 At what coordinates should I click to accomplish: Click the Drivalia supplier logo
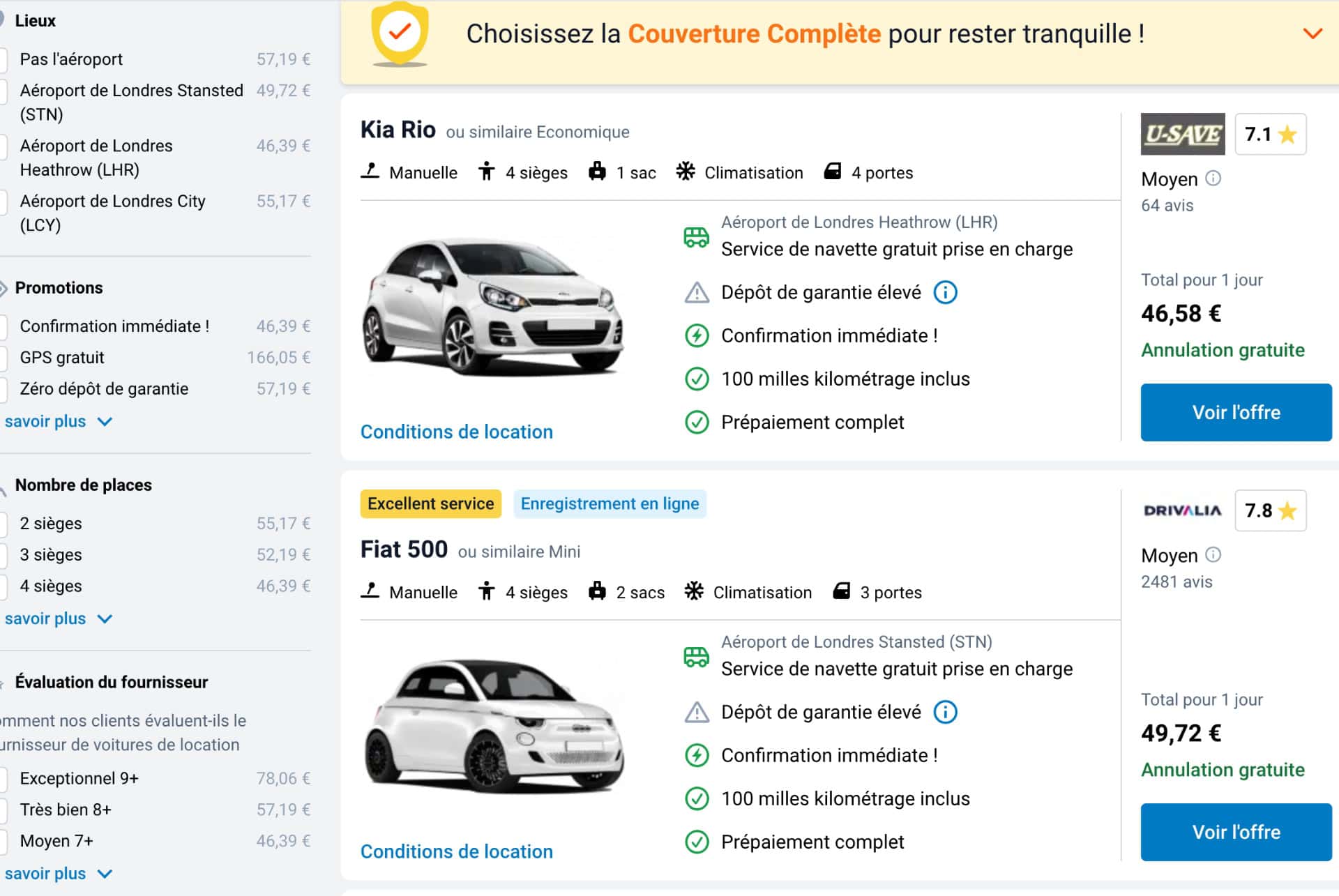1183,510
